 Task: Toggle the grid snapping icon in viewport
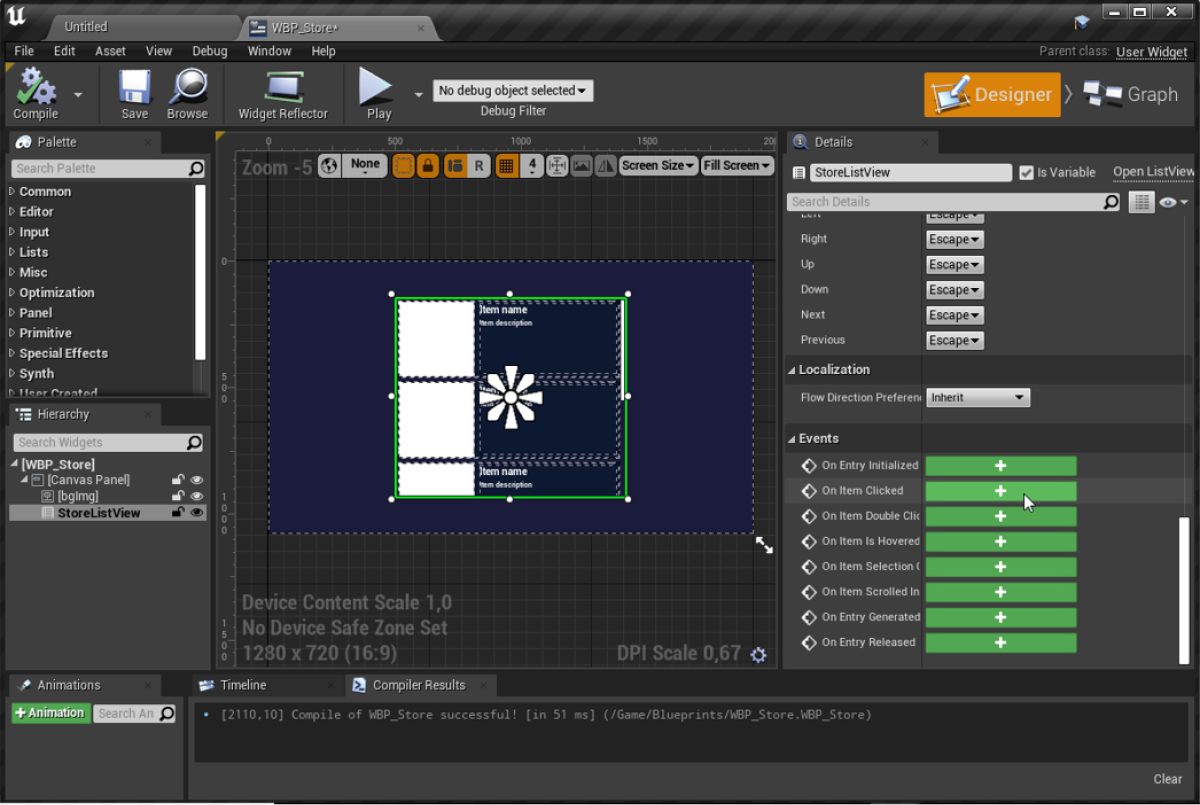pos(506,166)
